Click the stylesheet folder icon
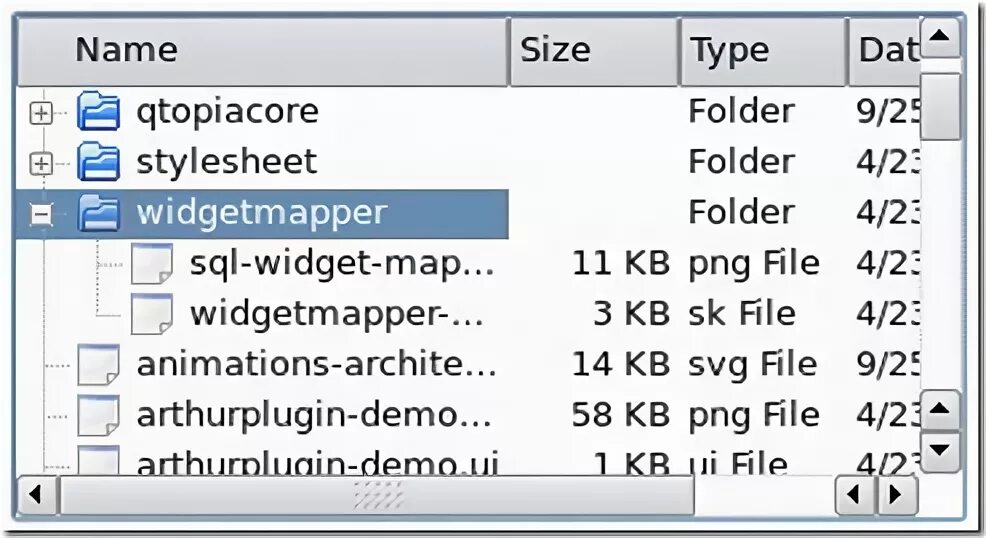 98,162
